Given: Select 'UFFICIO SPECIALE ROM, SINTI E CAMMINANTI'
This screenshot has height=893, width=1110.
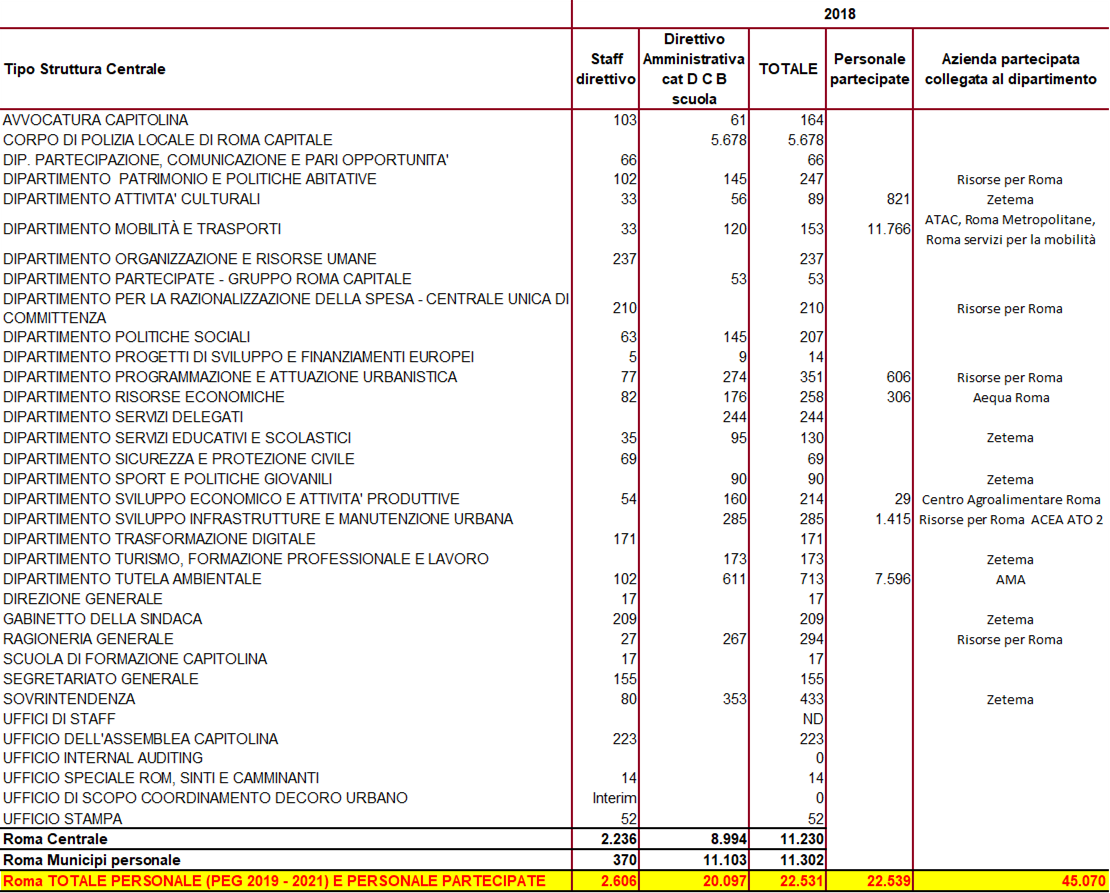Looking at the screenshot, I should coord(161,778).
